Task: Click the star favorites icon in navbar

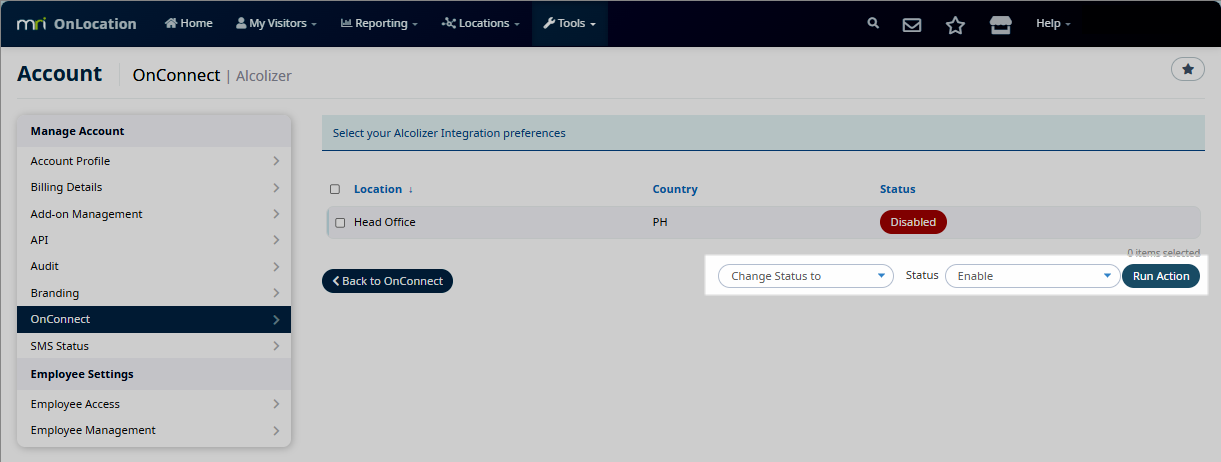Action: (x=955, y=24)
